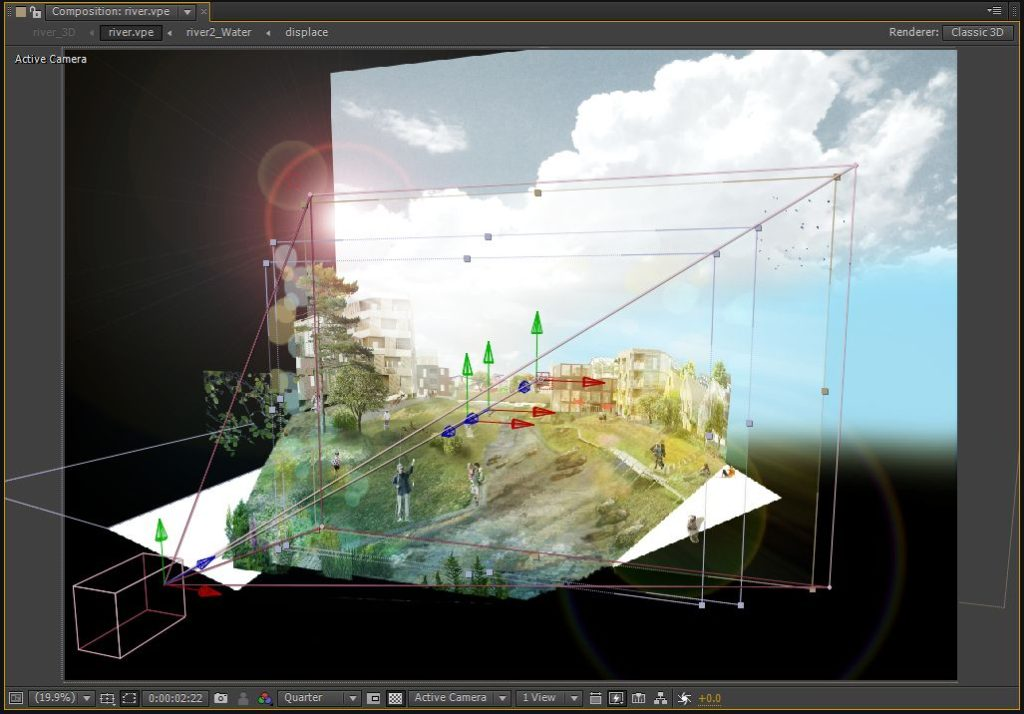This screenshot has width=1024, height=714.
Task: Toggle the Region of Interest button
Action: (374, 698)
